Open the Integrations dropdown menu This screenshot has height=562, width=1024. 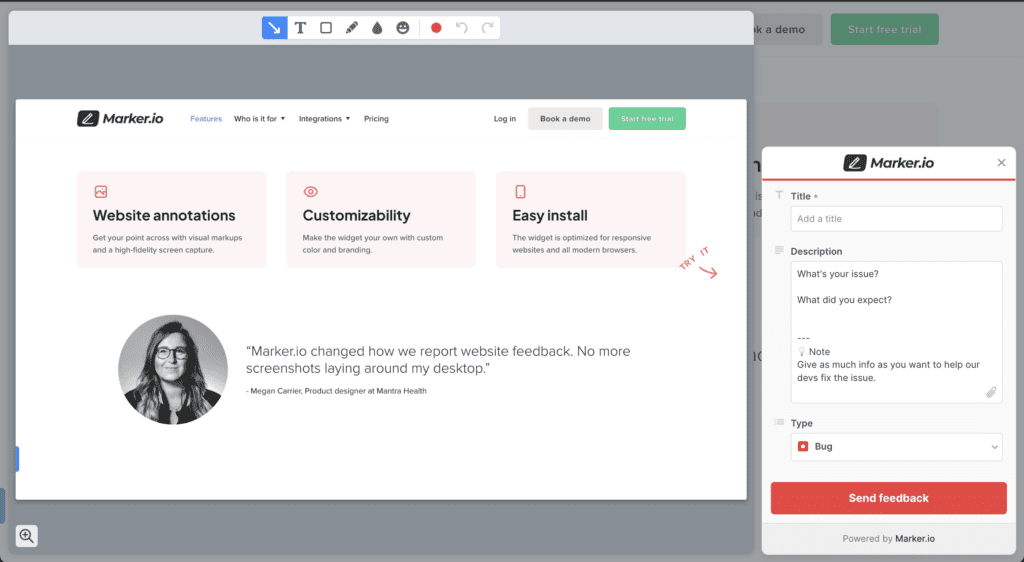(324, 119)
